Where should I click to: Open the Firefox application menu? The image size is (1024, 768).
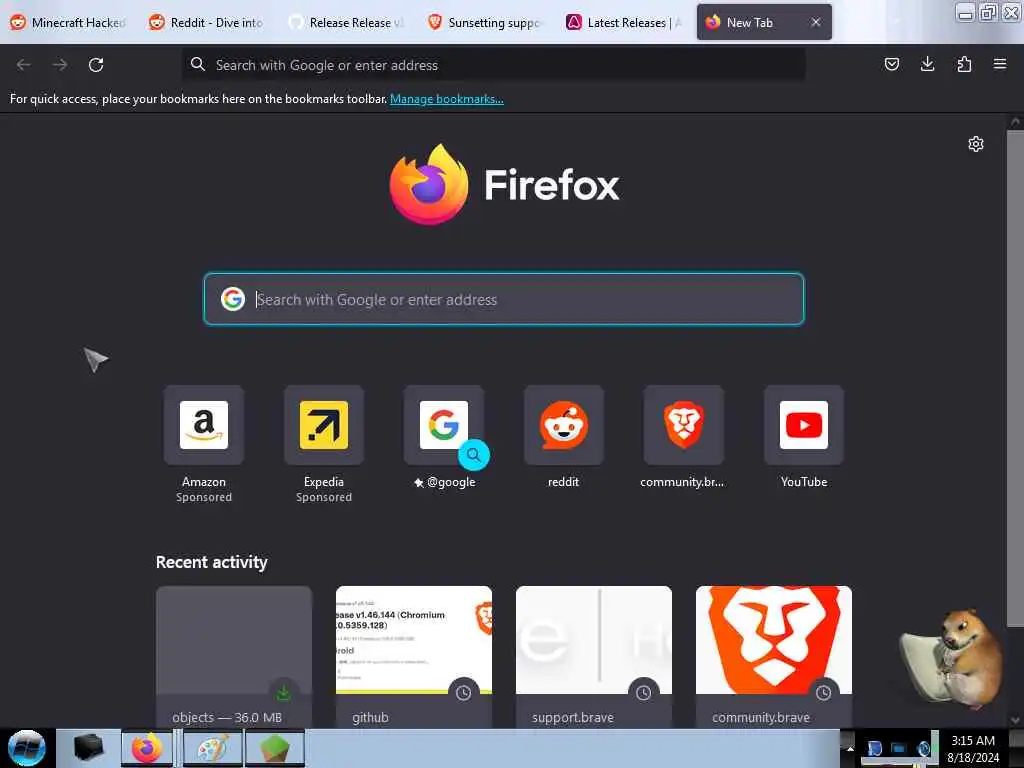pyautogui.click(x=1000, y=64)
